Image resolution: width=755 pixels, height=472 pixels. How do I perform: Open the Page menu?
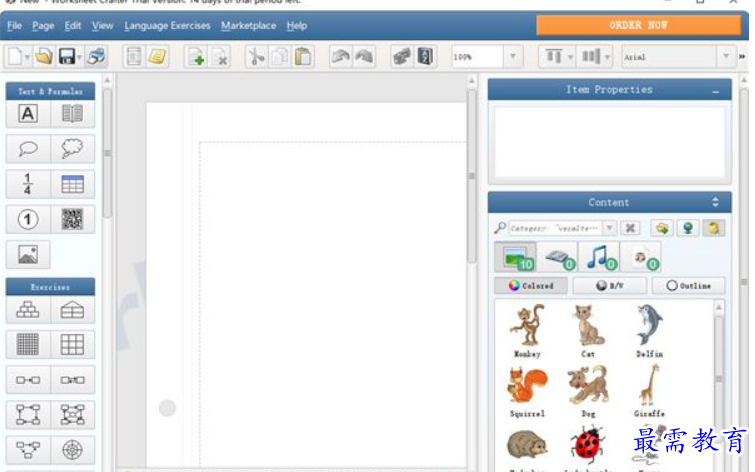click(x=43, y=26)
